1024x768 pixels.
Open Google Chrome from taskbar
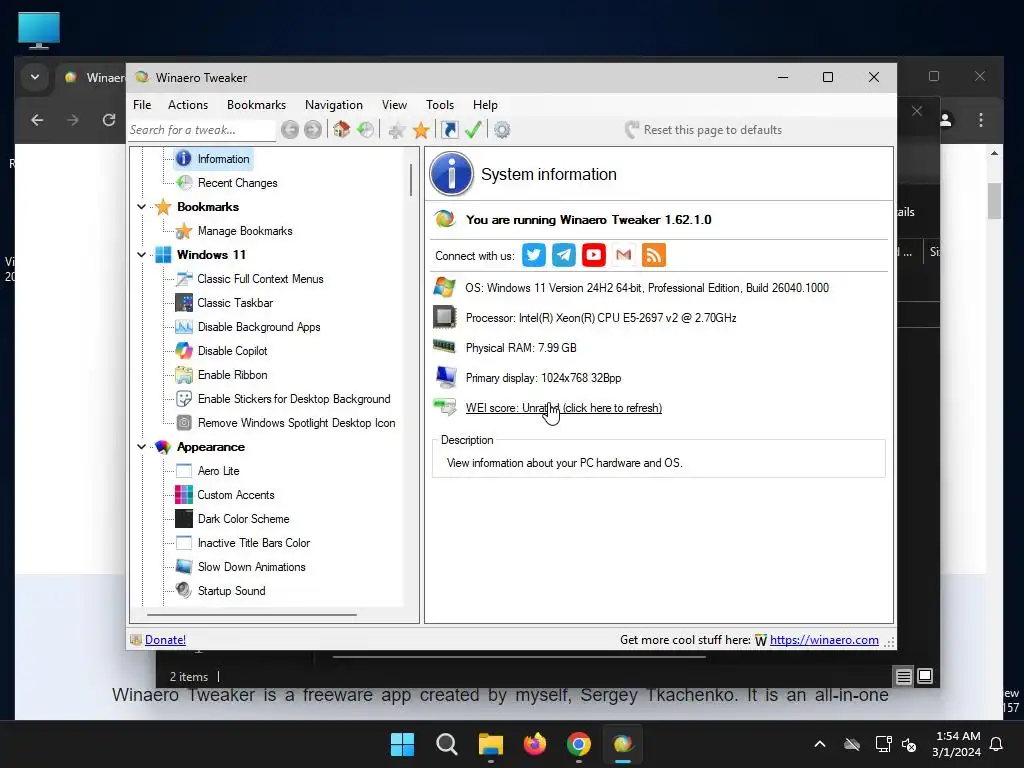[x=579, y=744]
